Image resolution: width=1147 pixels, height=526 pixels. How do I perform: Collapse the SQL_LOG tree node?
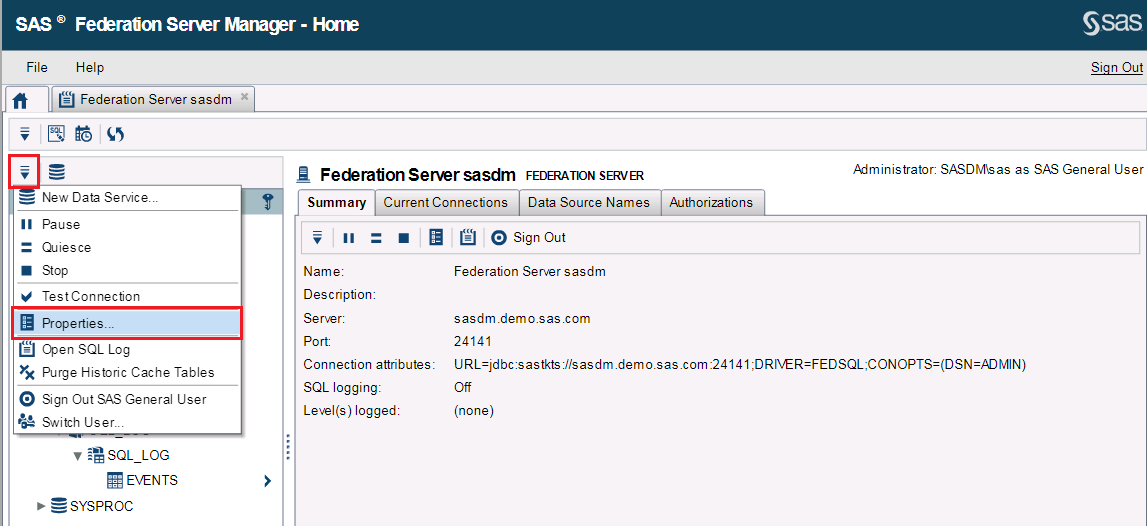tap(78, 456)
